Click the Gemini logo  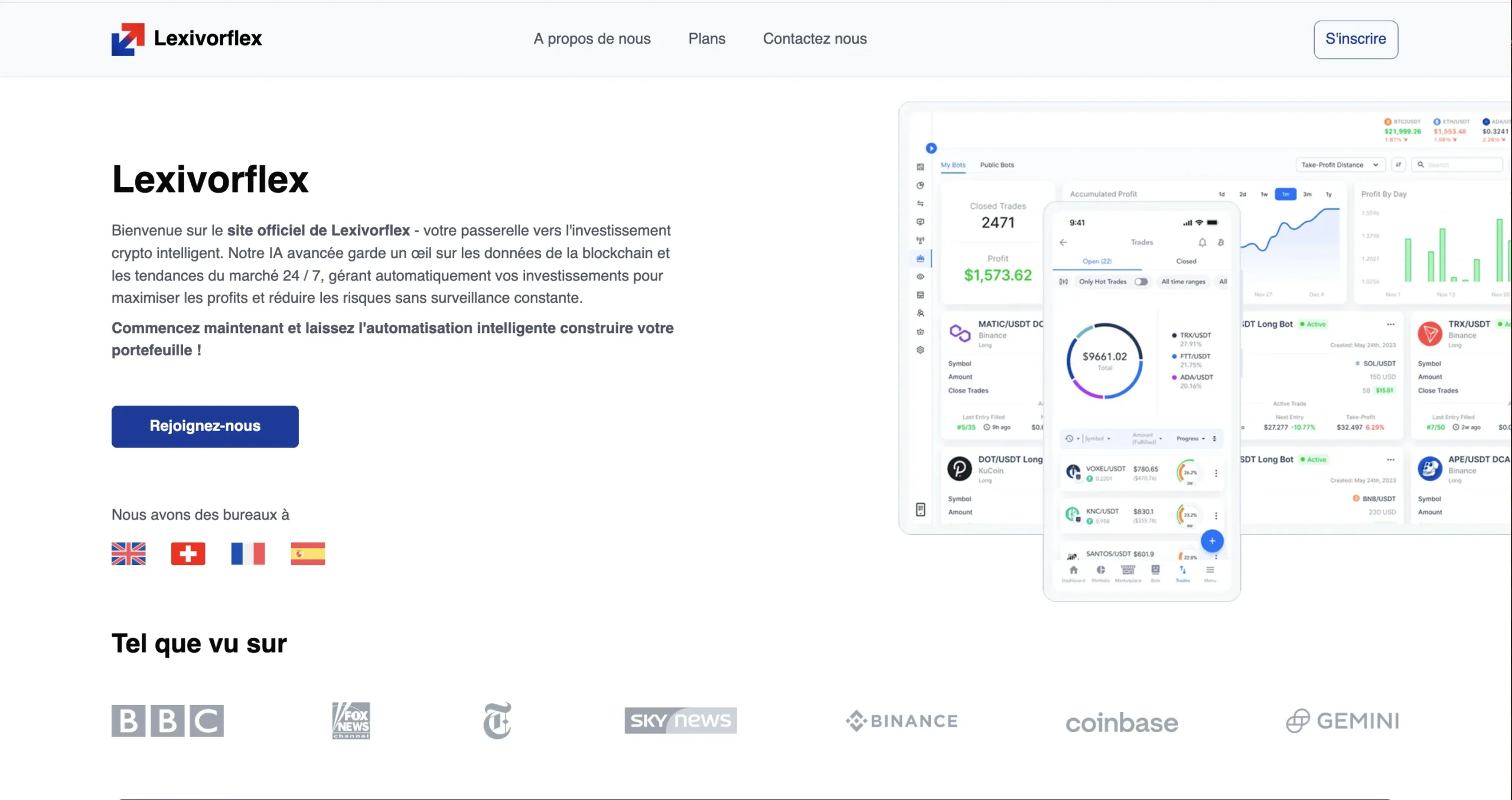[1342, 721]
